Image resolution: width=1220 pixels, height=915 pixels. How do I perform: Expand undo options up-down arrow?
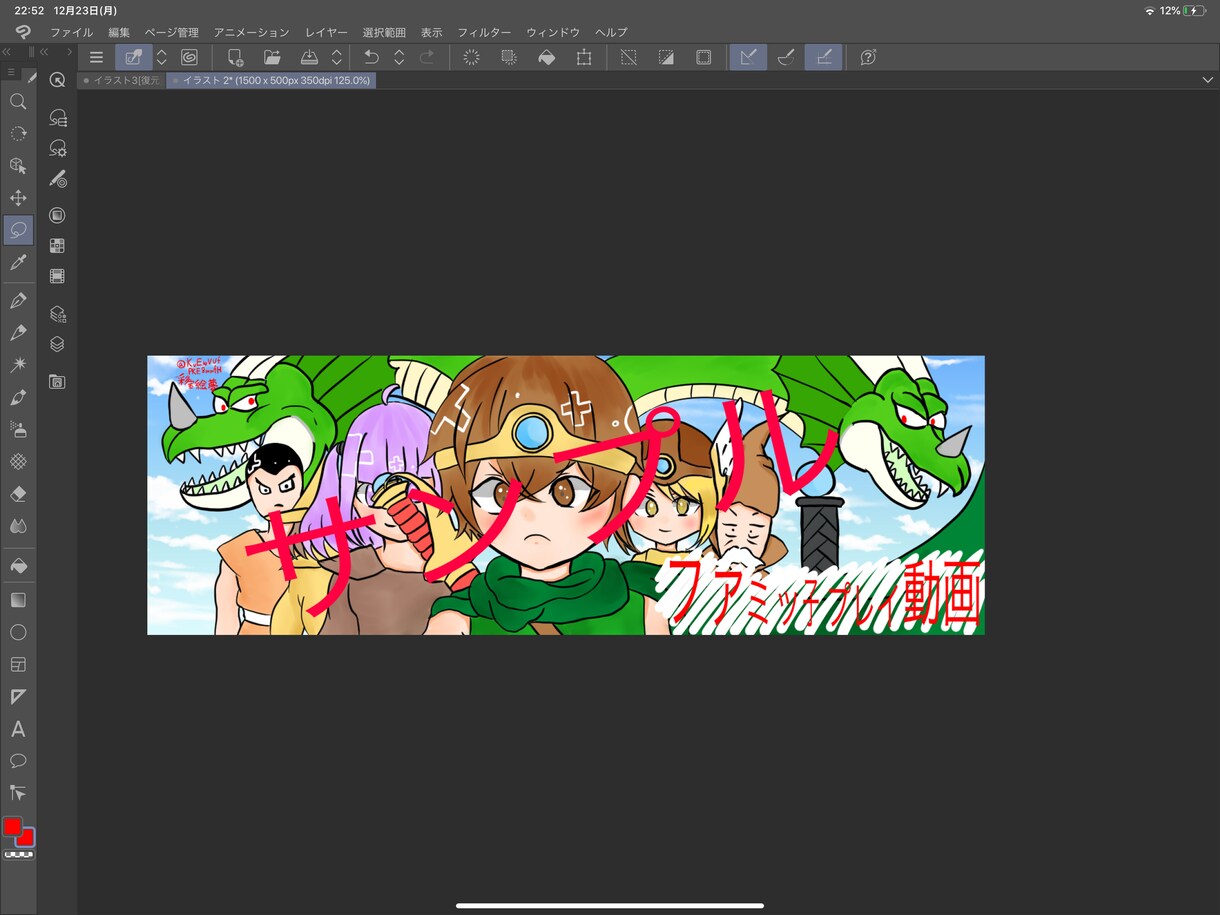[399, 57]
